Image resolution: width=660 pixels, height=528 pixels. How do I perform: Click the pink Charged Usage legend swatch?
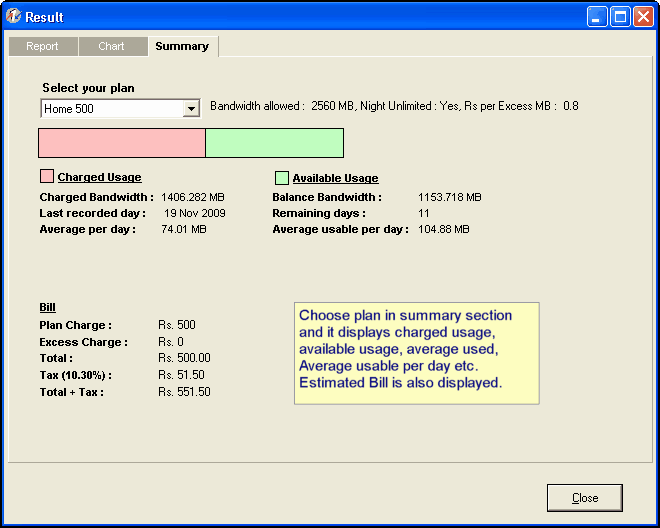(x=47, y=177)
